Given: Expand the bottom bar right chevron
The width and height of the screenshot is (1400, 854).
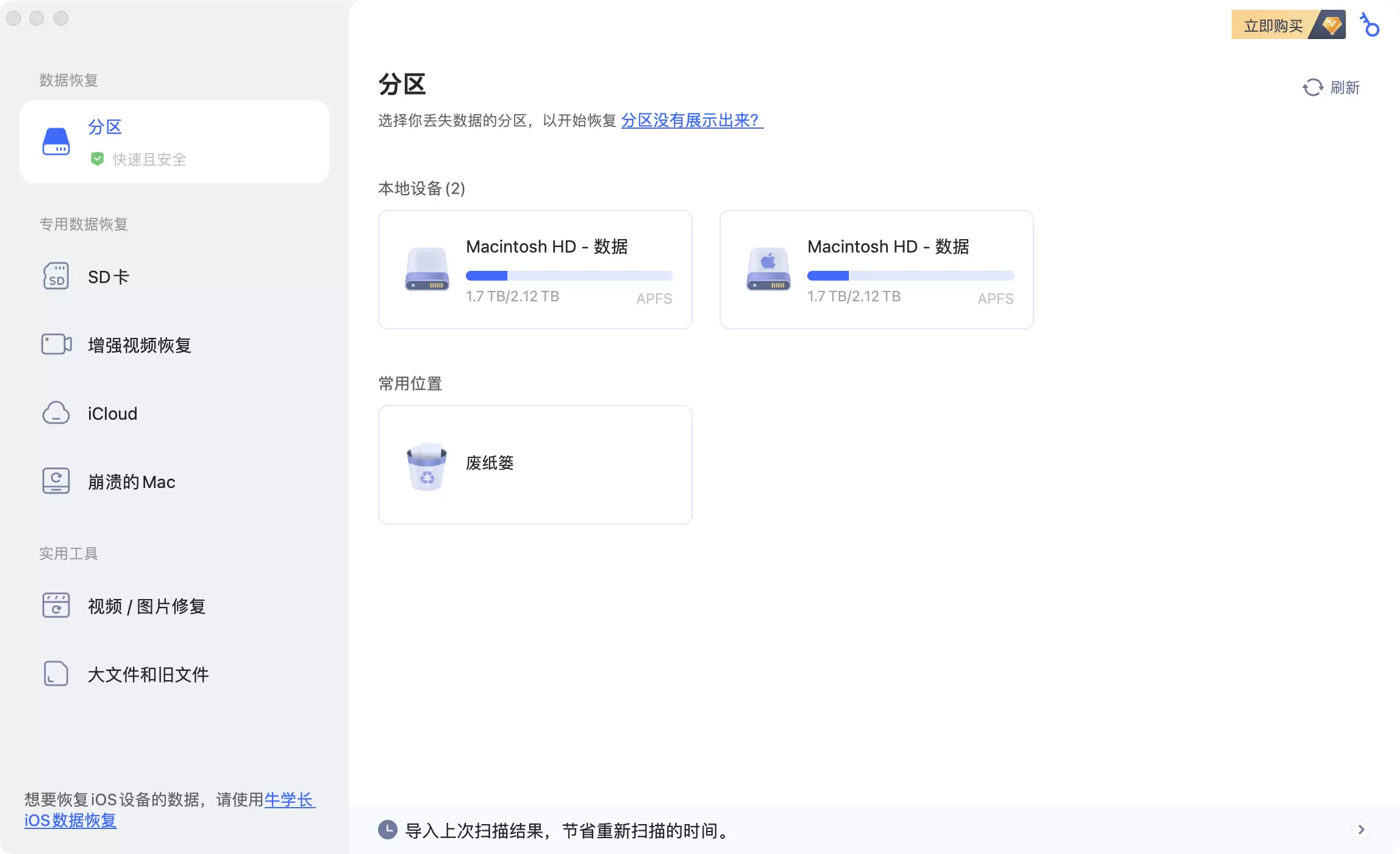Looking at the screenshot, I should [x=1362, y=830].
